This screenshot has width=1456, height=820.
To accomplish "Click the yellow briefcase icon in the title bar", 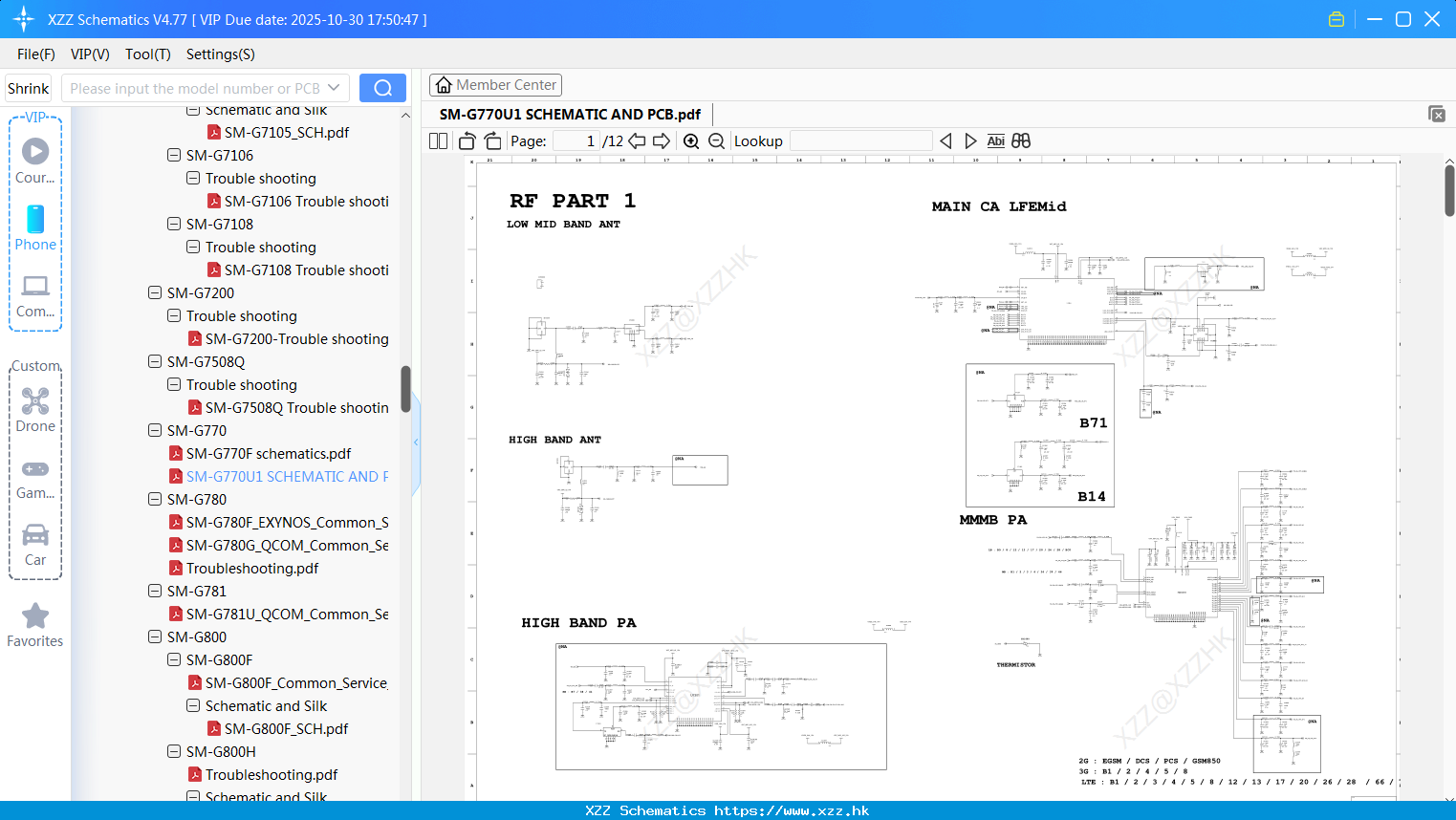I will point(1336,19).
